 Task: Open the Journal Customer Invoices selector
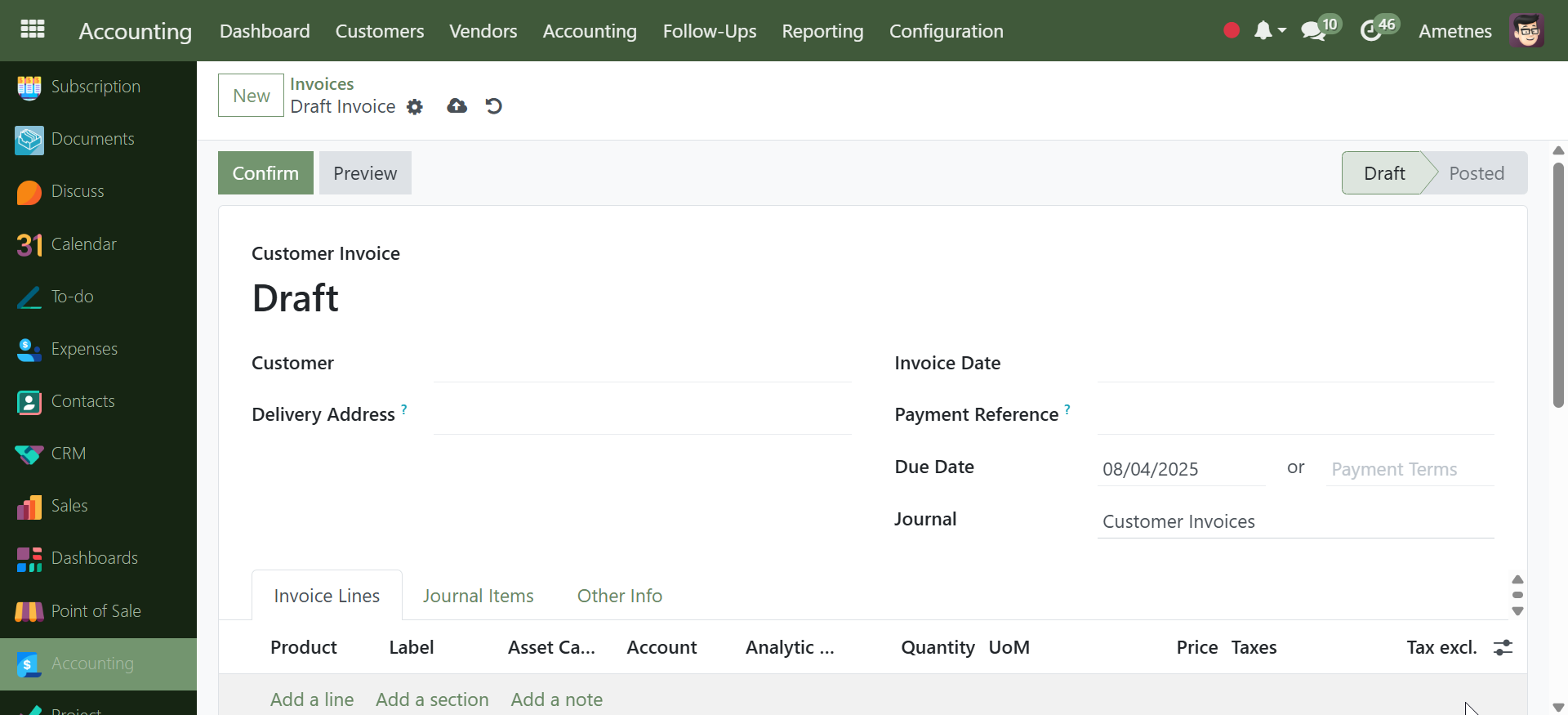click(x=1294, y=521)
